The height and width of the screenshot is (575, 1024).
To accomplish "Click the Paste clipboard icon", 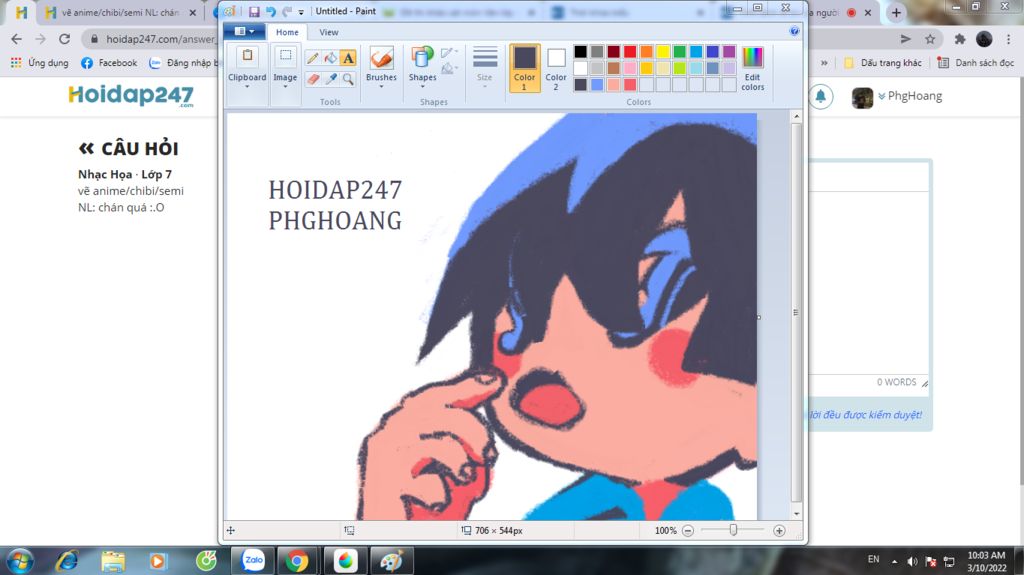I will [248, 57].
